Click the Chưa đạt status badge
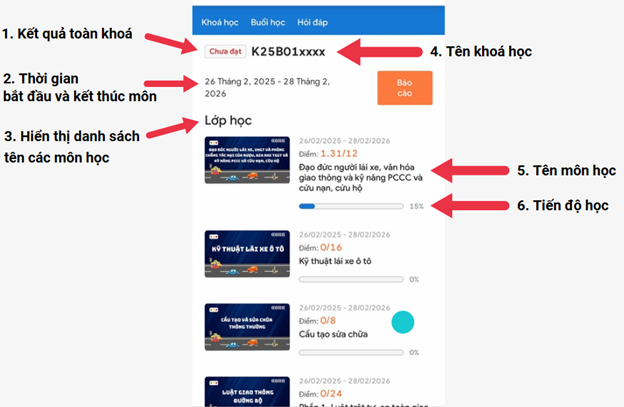This screenshot has width=624, height=407. (x=225, y=51)
